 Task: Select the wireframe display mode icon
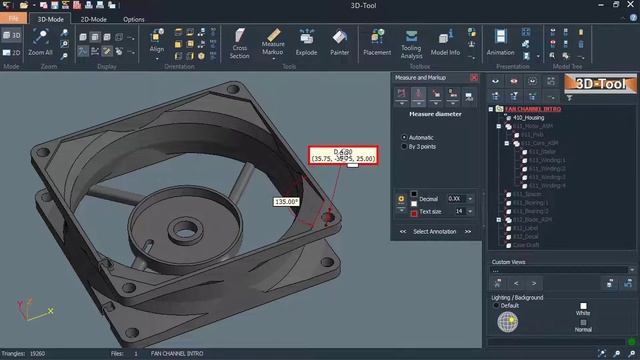click(x=119, y=37)
